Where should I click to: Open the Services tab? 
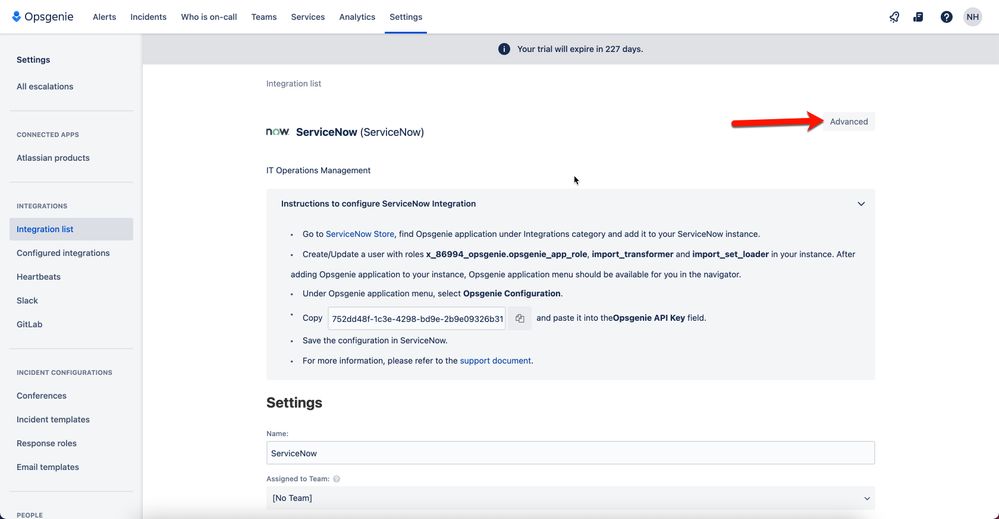308,17
